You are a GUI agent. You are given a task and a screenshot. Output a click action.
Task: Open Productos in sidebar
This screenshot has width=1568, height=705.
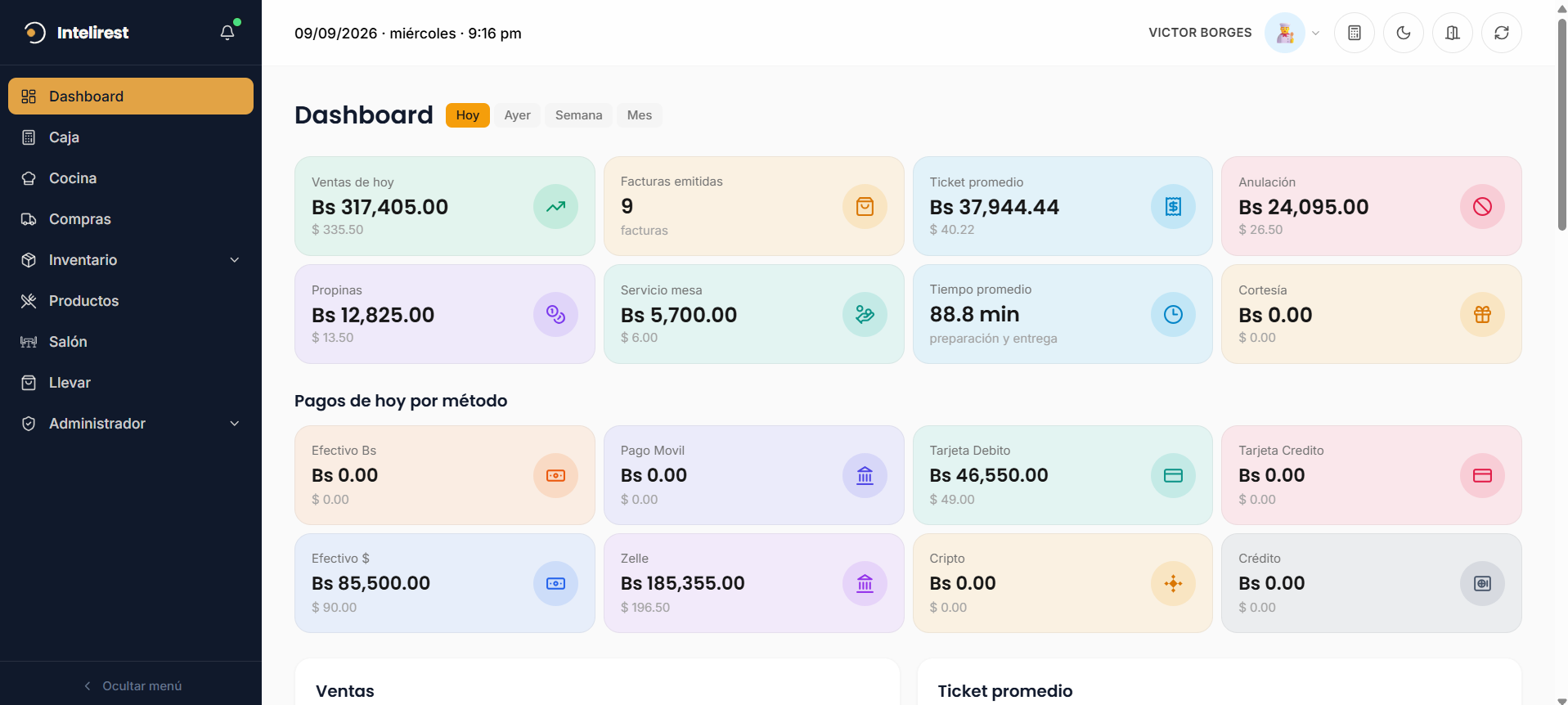click(131, 301)
